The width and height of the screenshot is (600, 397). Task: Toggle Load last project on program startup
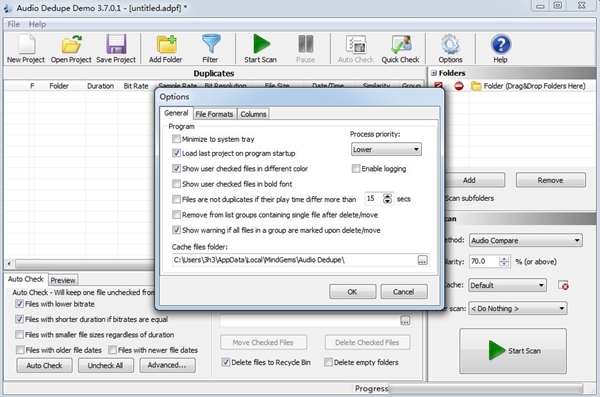176,153
